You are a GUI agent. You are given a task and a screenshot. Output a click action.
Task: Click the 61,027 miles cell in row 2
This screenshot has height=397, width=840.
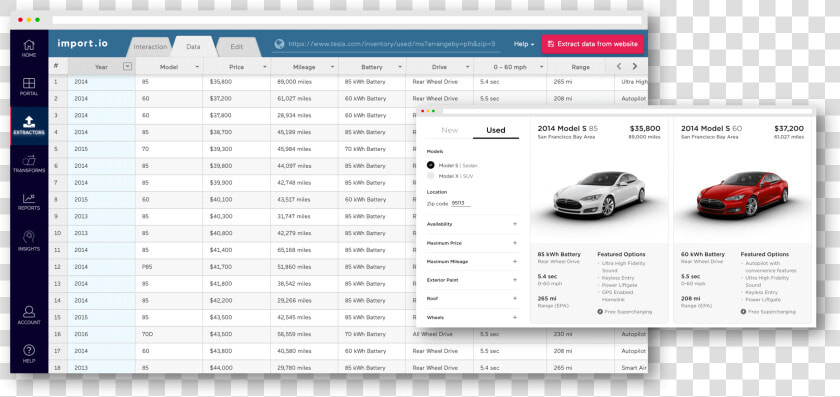point(304,99)
